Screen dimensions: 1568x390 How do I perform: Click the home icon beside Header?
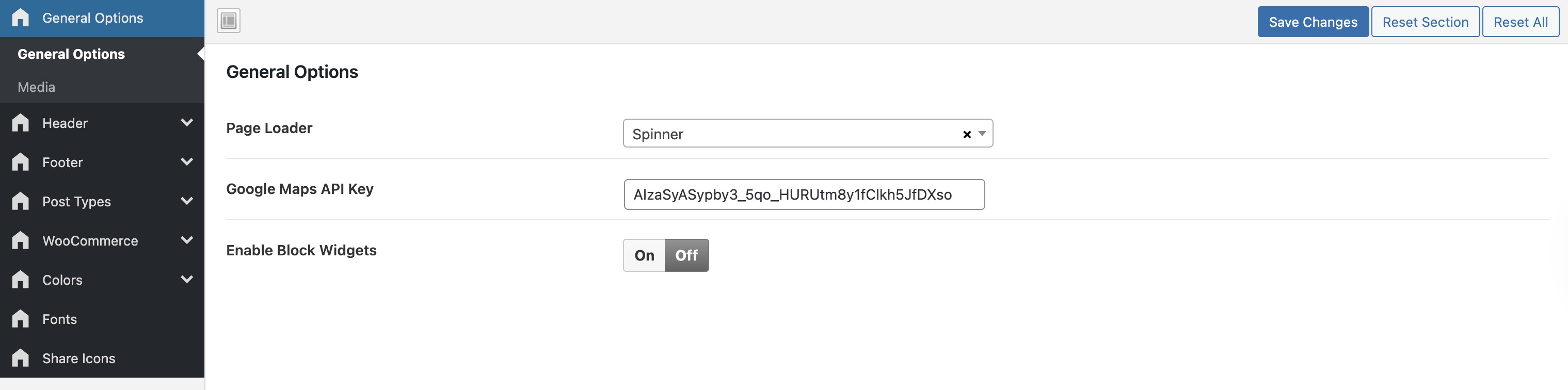click(x=20, y=123)
